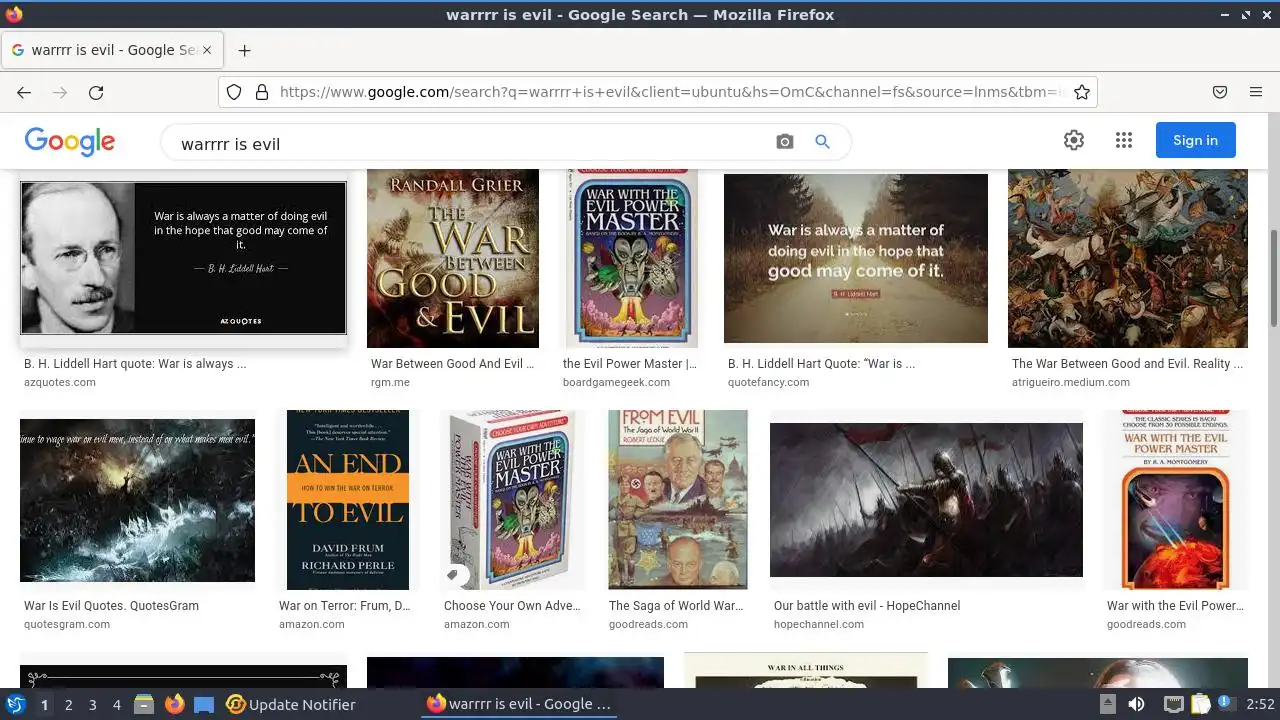Click the atrigueiro.medium.com source text
1280x720 pixels.
(x=1071, y=382)
